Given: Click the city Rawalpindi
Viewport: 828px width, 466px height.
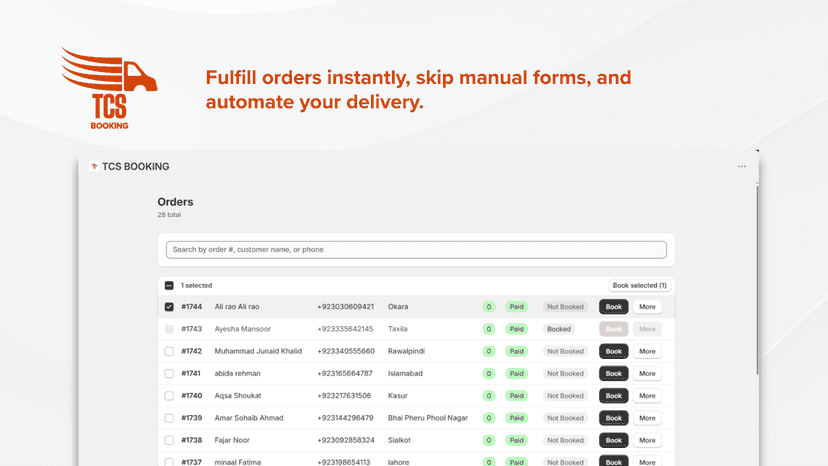Looking at the screenshot, I should (406, 351).
